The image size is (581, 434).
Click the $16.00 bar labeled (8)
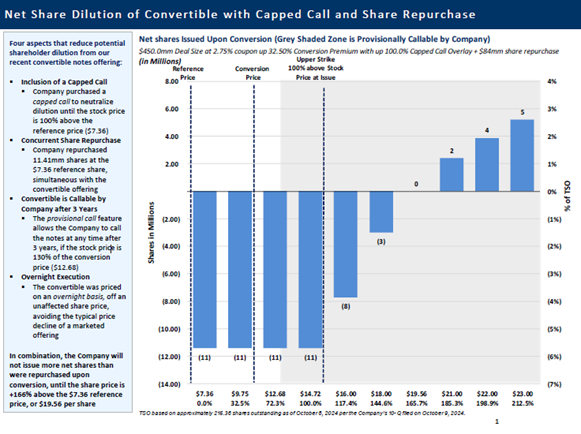click(346, 244)
